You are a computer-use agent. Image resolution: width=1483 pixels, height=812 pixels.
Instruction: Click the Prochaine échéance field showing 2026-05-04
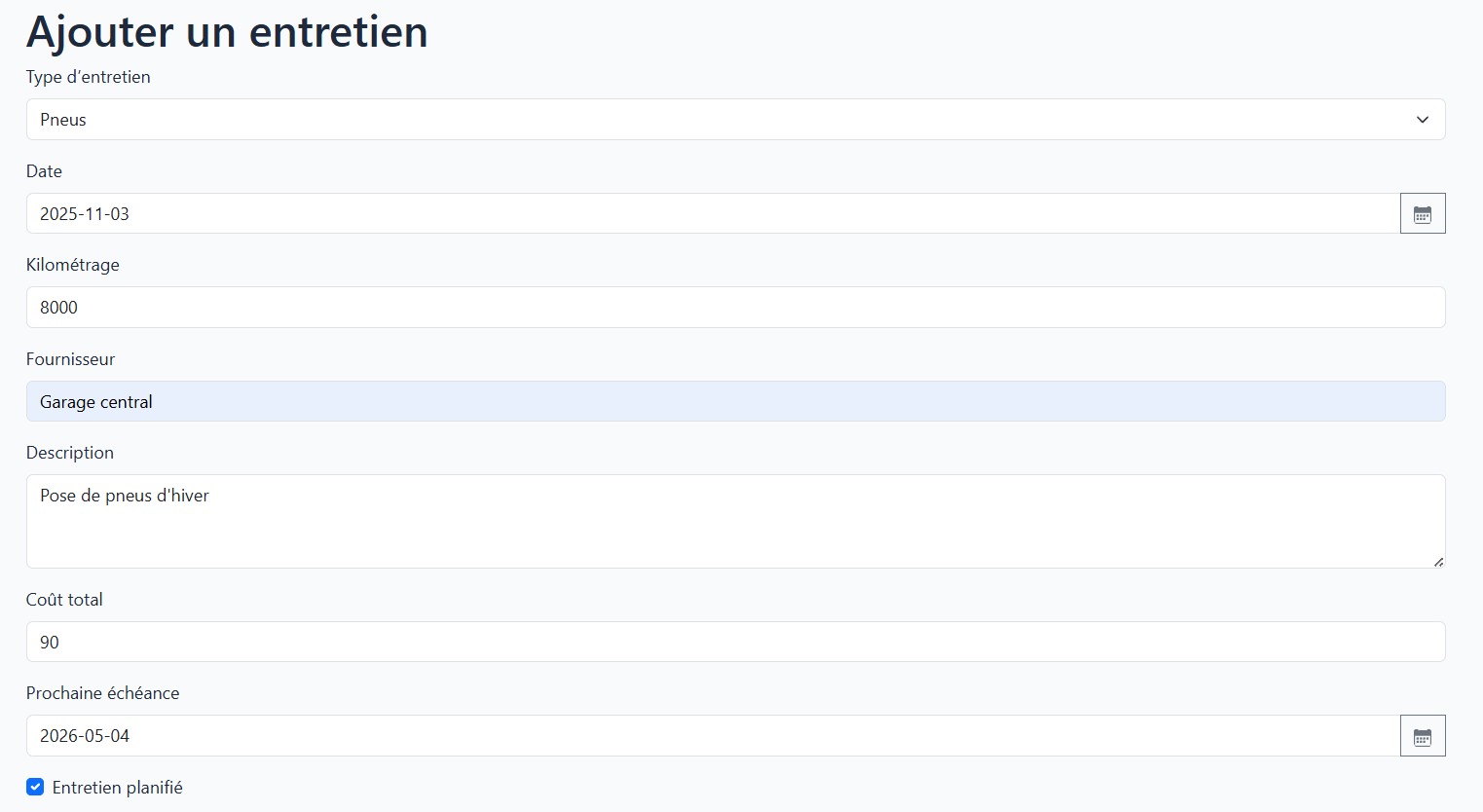tap(682, 735)
